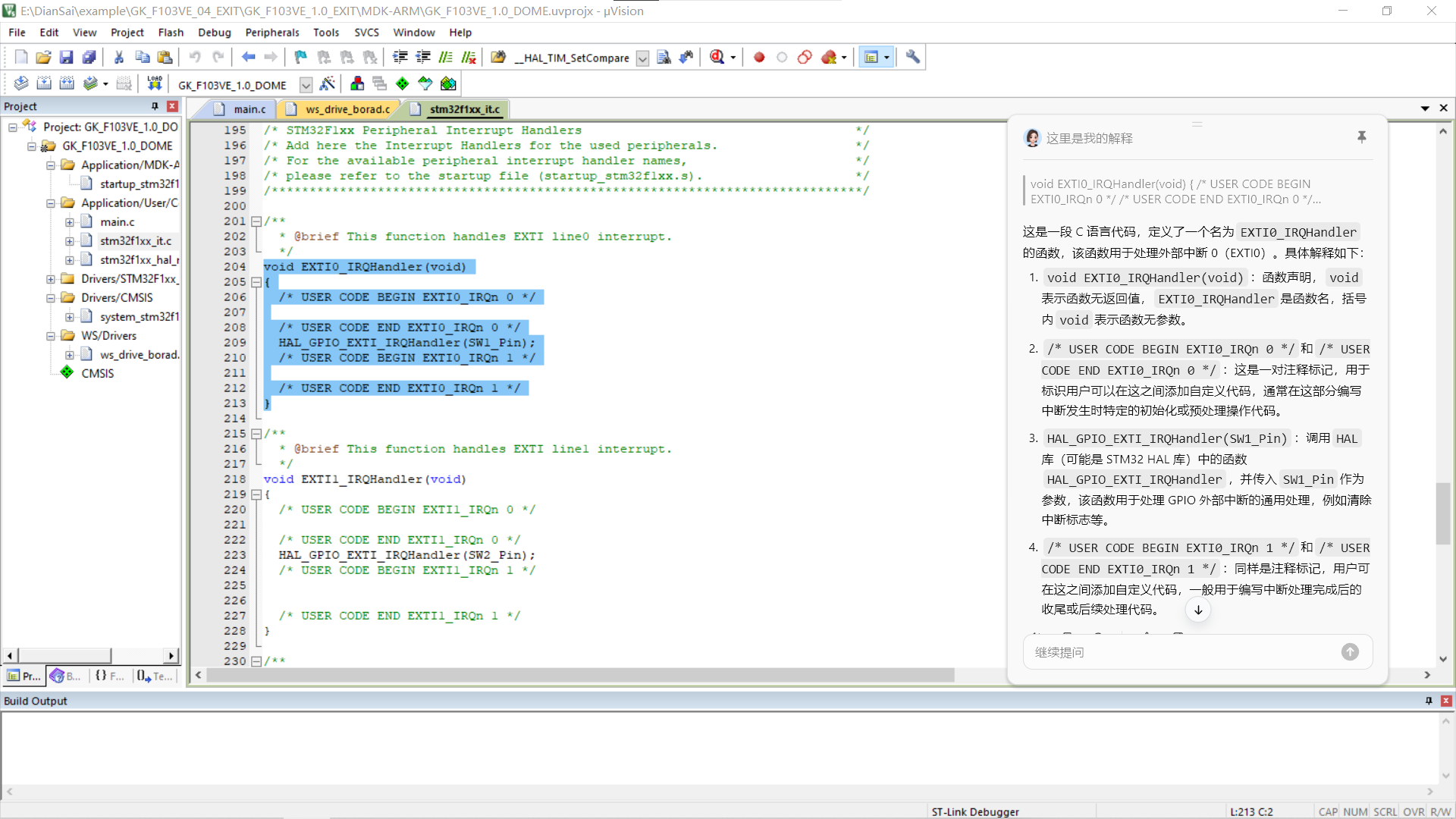Collapse the code fold at line 205
The width and height of the screenshot is (1456, 819).
256,282
